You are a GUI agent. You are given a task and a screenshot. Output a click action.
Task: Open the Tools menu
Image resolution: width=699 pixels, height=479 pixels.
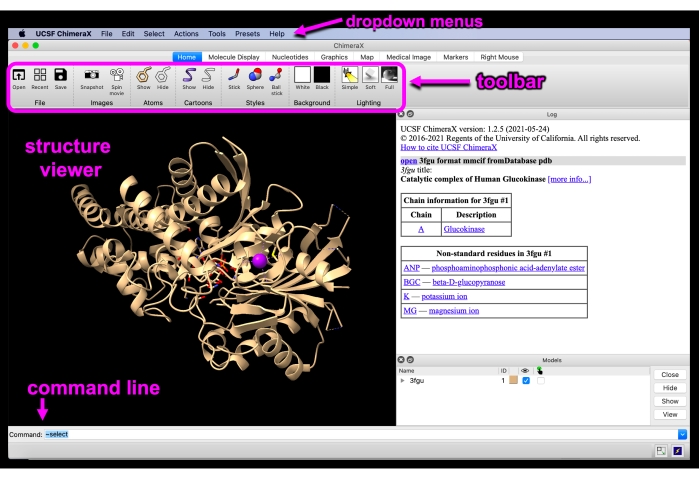217,33
